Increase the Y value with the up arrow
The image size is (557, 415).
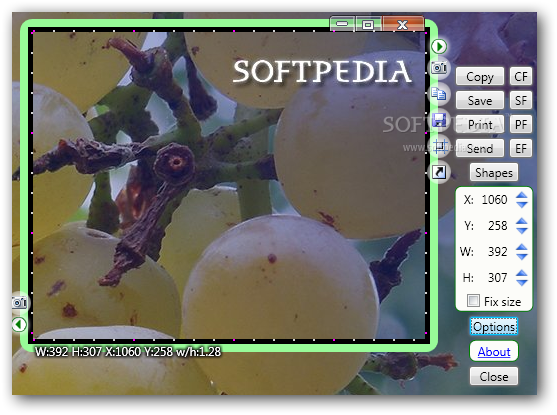click(x=521, y=221)
